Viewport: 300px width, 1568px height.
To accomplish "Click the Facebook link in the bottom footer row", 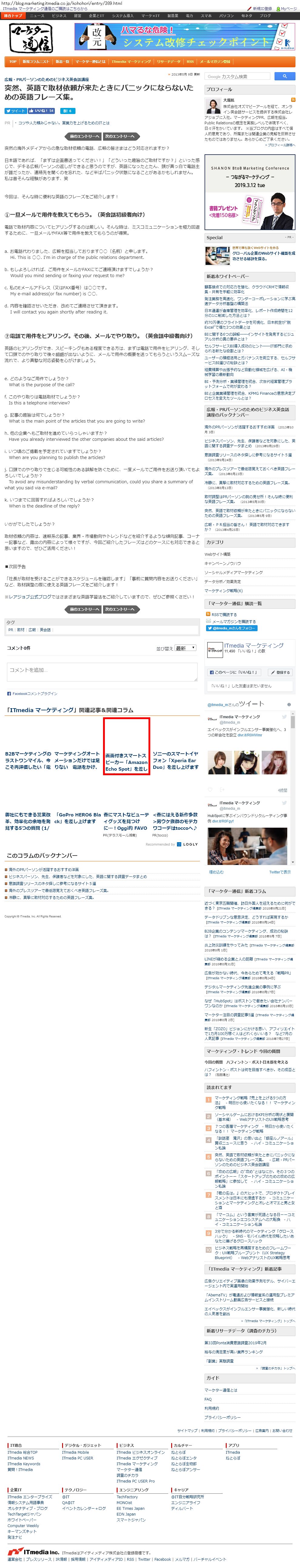I will [x=162, y=1560].
